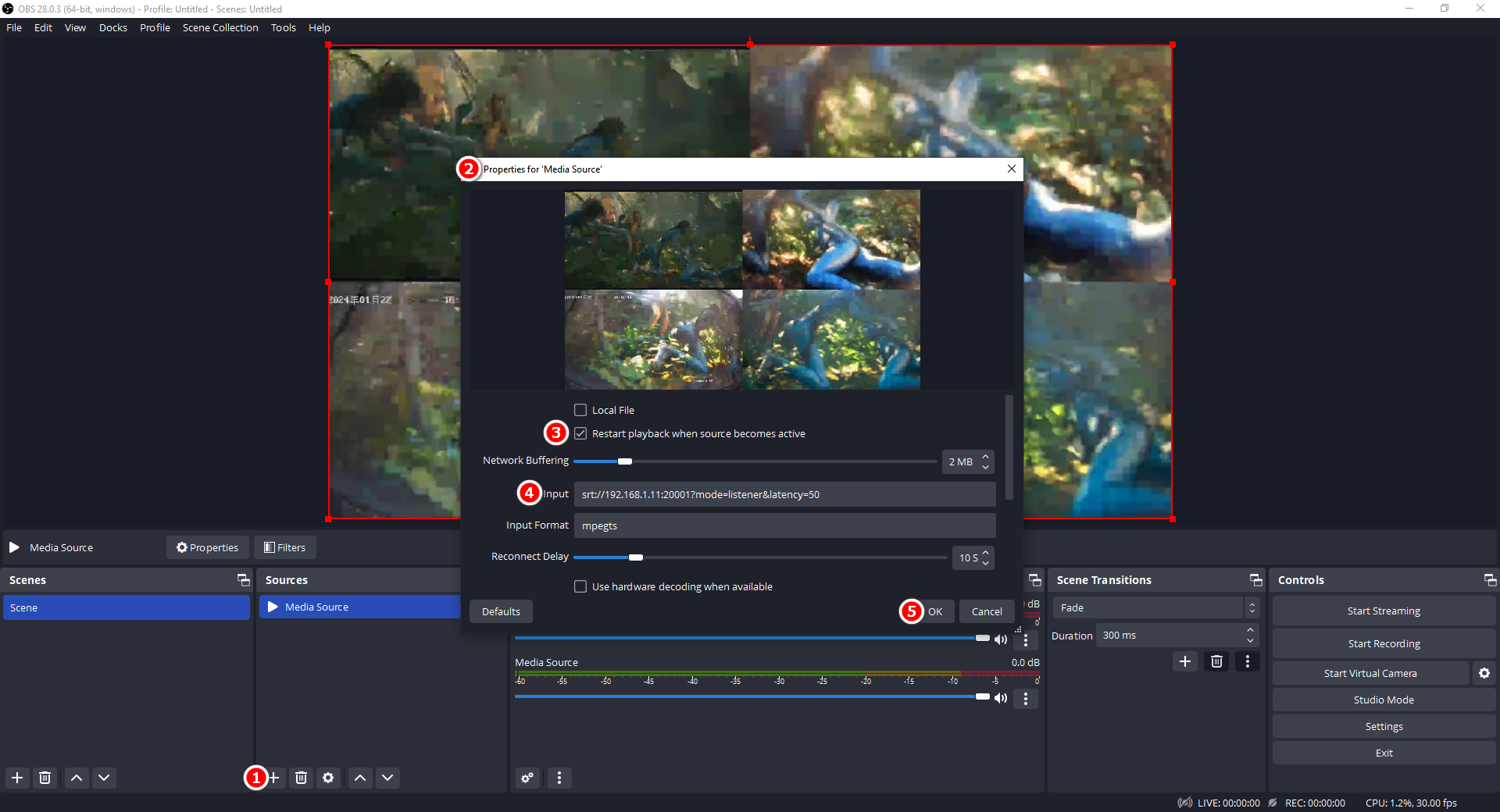This screenshot has height=812, width=1500.
Task: Reset properties with Defaults button
Action: [501, 611]
